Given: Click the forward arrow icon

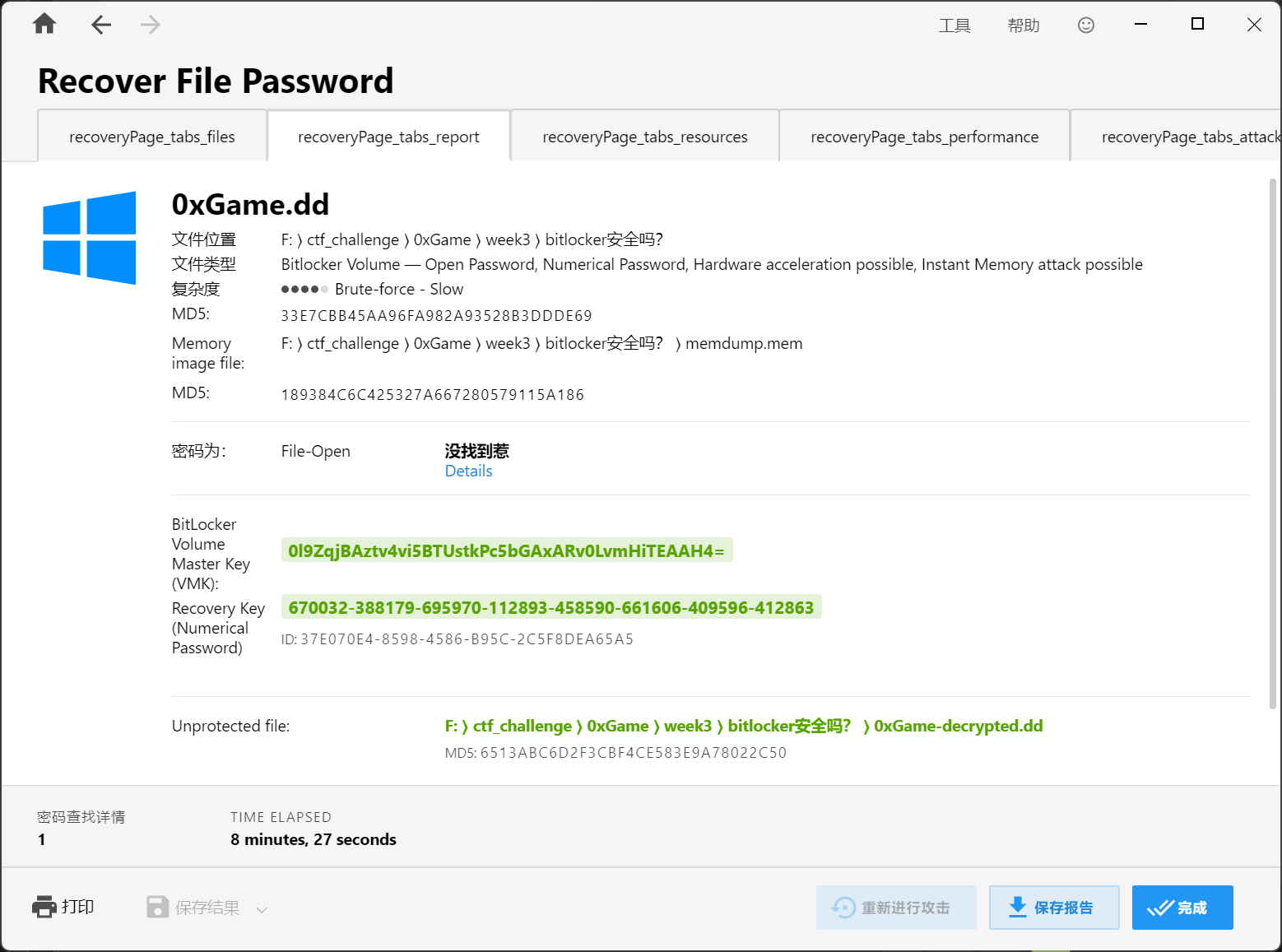Looking at the screenshot, I should (x=150, y=25).
